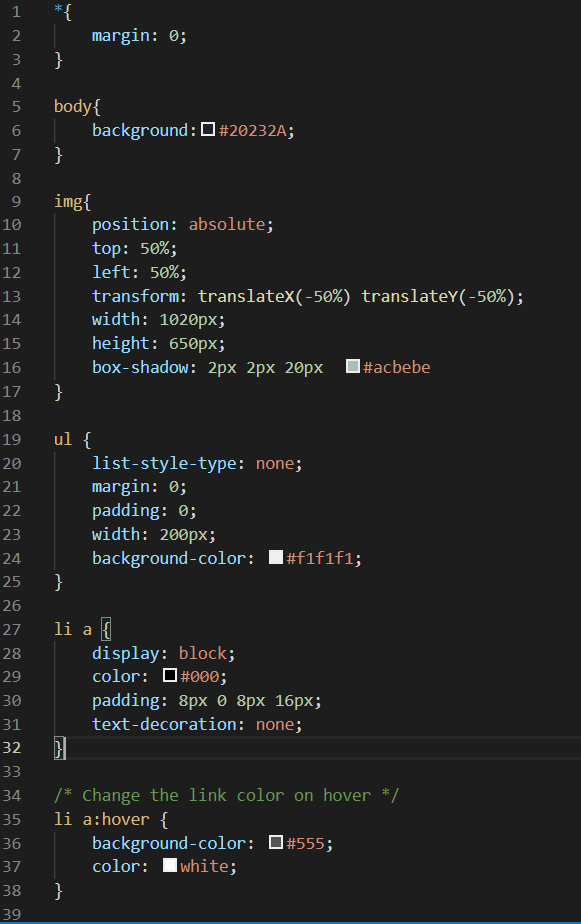Click closing brace on line 32
The height and width of the screenshot is (924, 581).
(58, 748)
